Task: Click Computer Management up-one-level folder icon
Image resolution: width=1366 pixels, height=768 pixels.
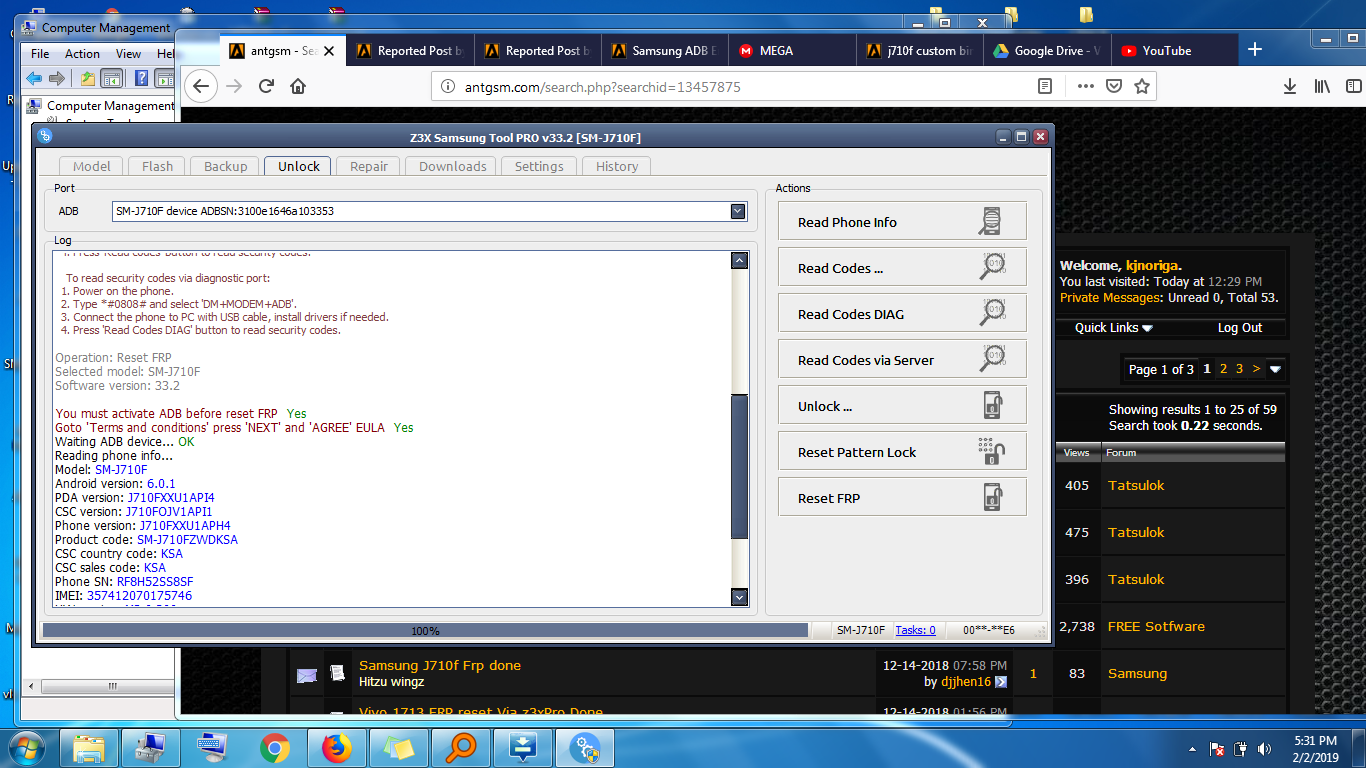Action: 88,79
